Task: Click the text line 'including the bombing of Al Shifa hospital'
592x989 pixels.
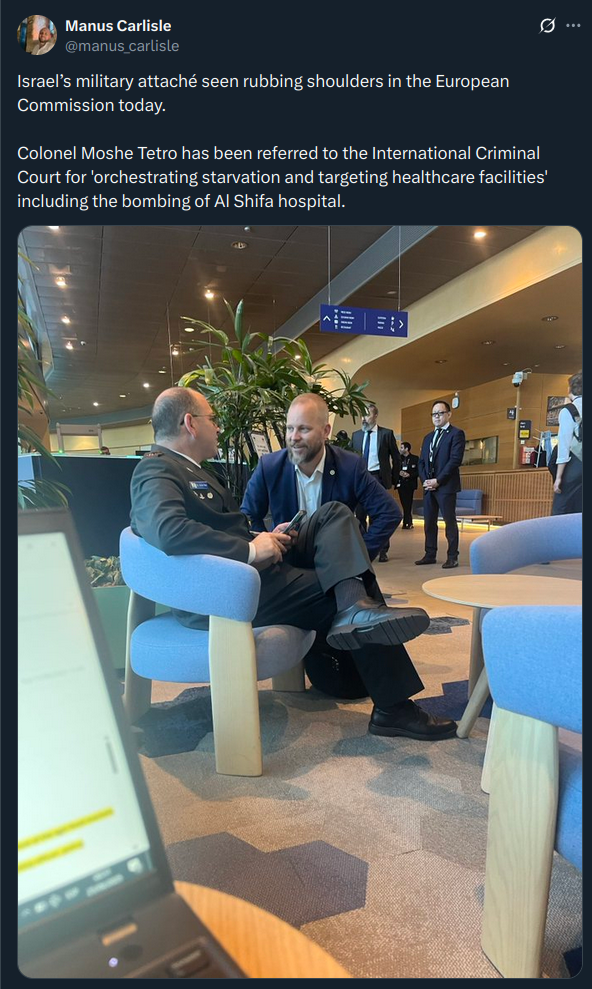Action: (181, 201)
